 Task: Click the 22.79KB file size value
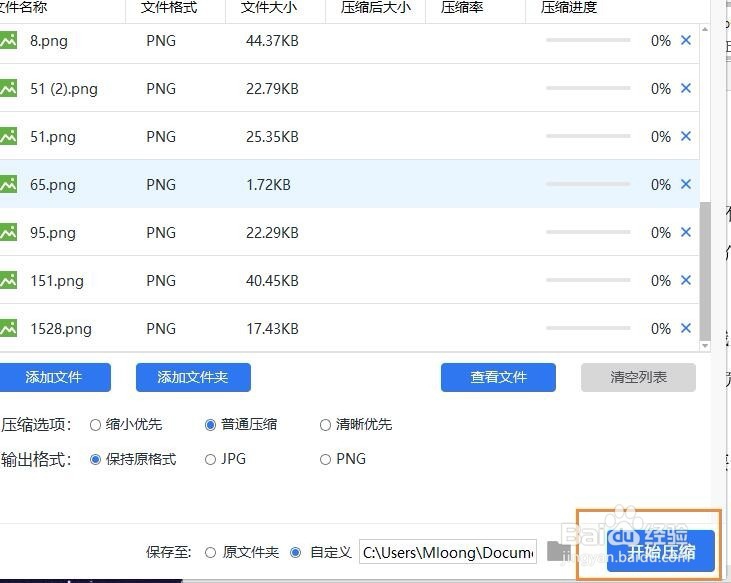272,89
